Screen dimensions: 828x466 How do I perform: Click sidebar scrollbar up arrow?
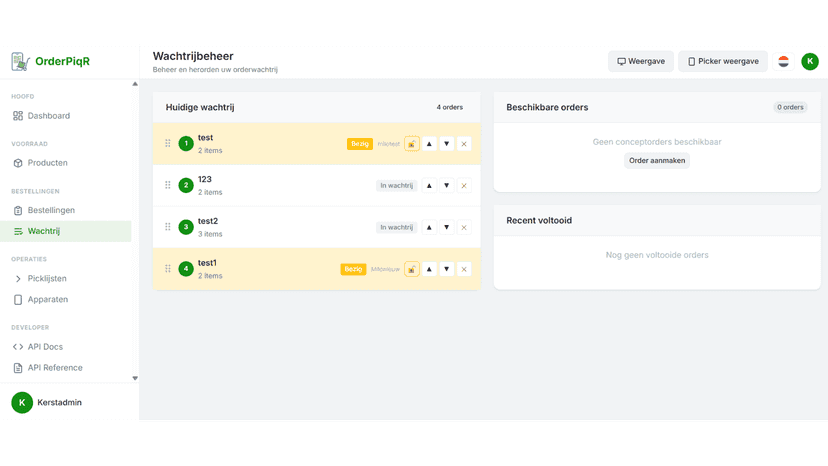(x=135, y=84)
